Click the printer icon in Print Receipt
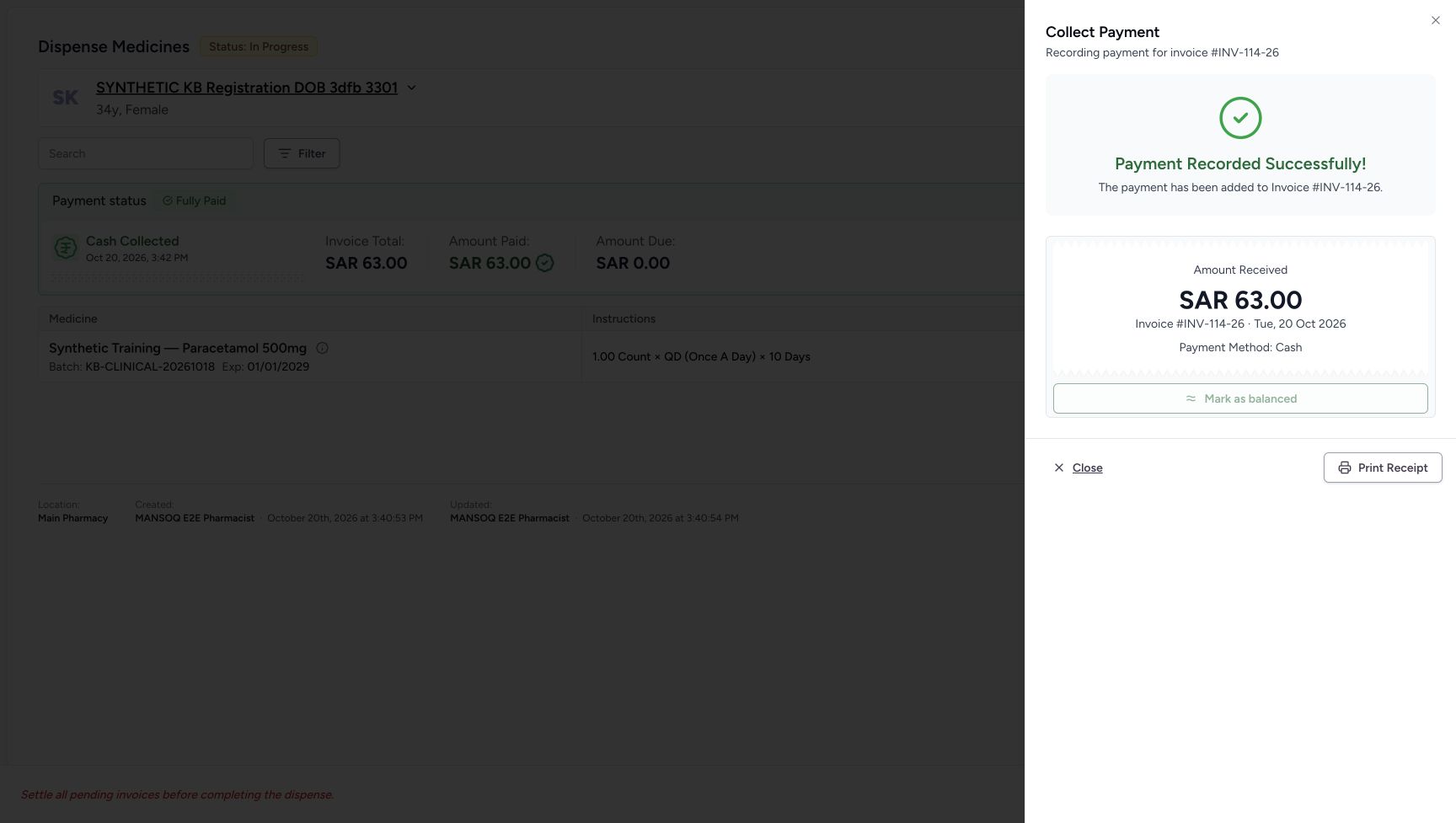This screenshot has width=1456, height=823. click(x=1345, y=468)
